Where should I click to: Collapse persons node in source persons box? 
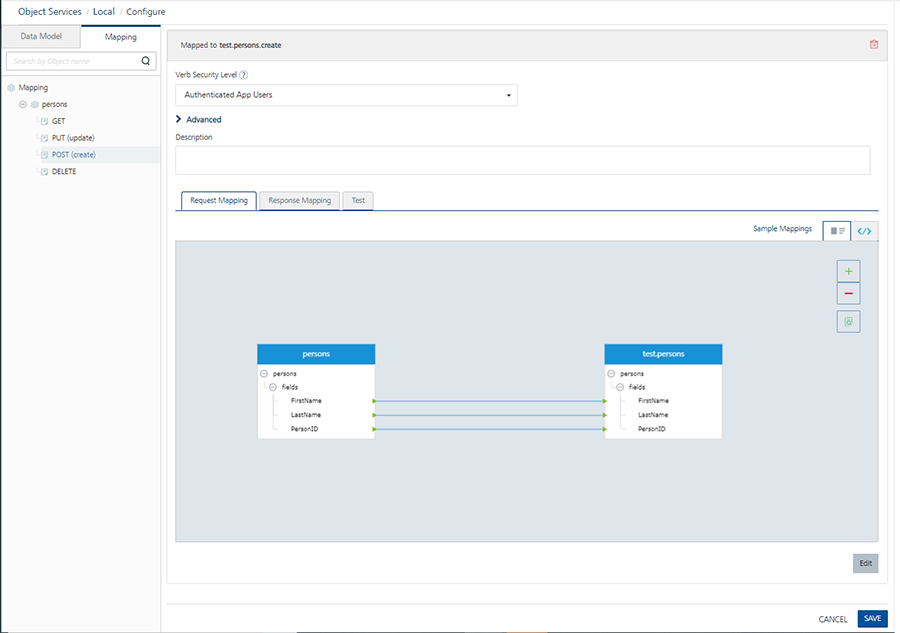point(264,374)
